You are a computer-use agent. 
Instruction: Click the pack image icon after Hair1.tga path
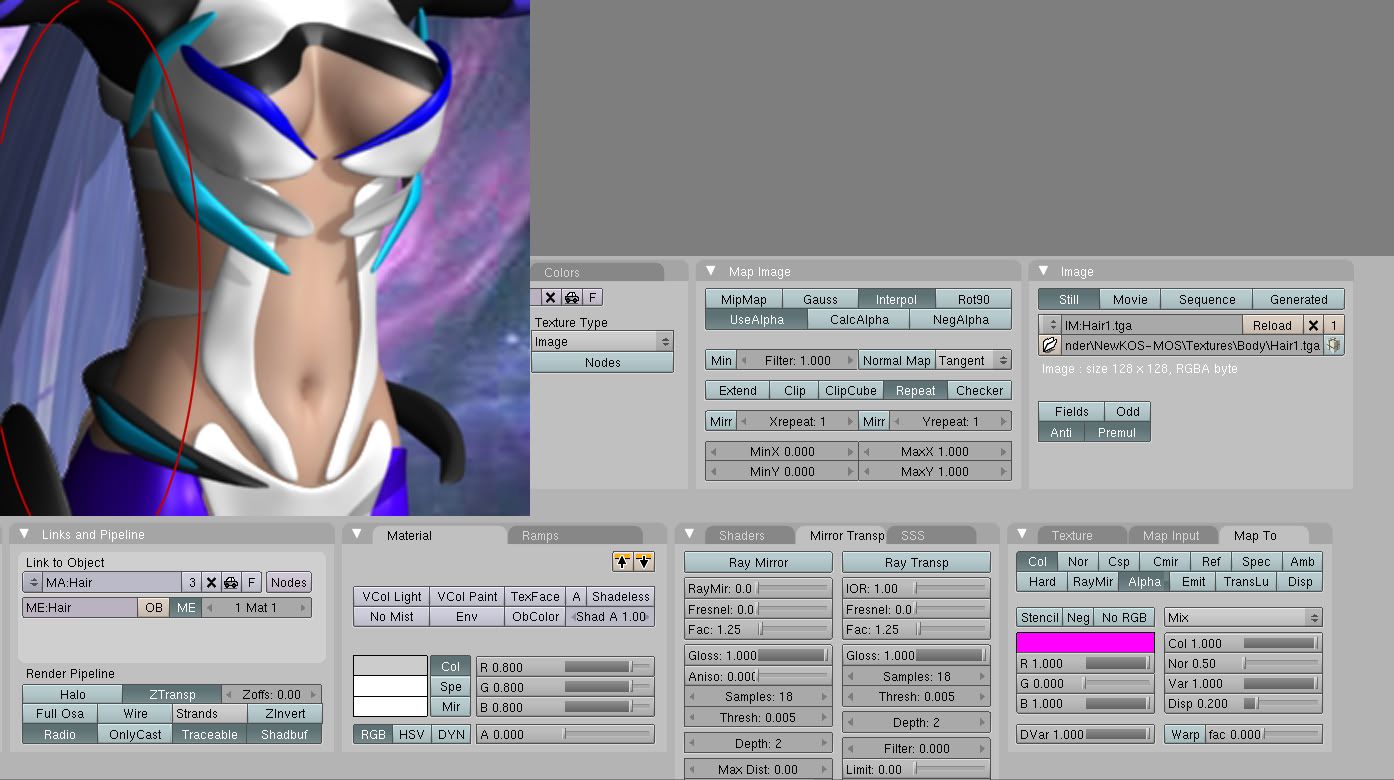(x=1334, y=344)
